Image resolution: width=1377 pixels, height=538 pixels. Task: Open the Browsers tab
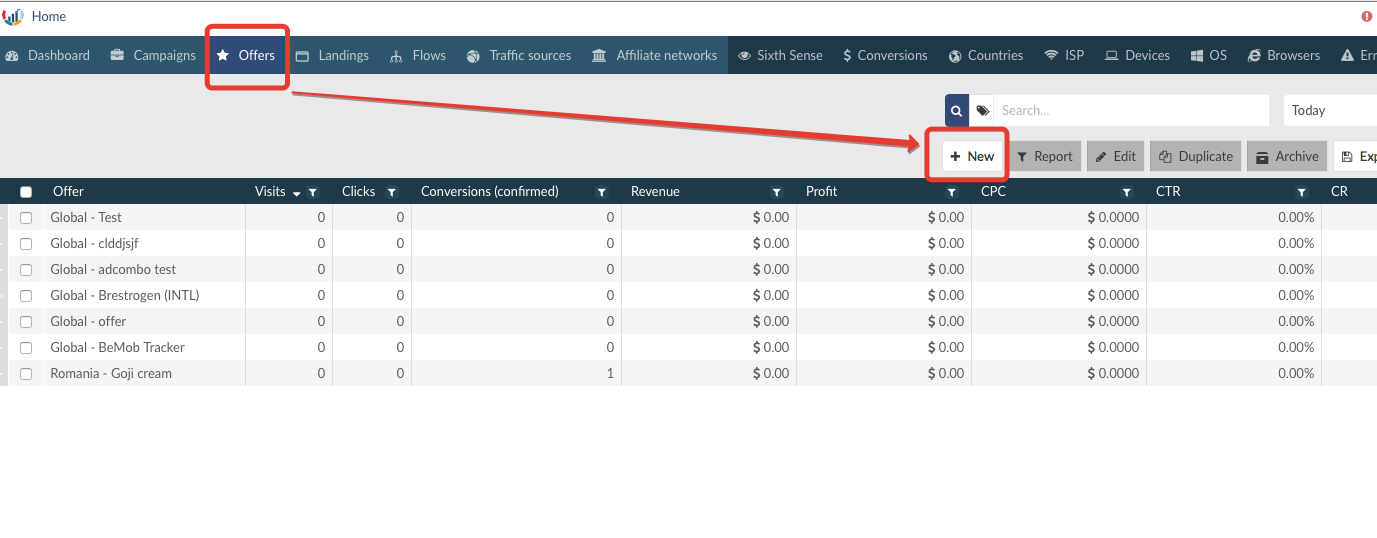tap(1284, 56)
